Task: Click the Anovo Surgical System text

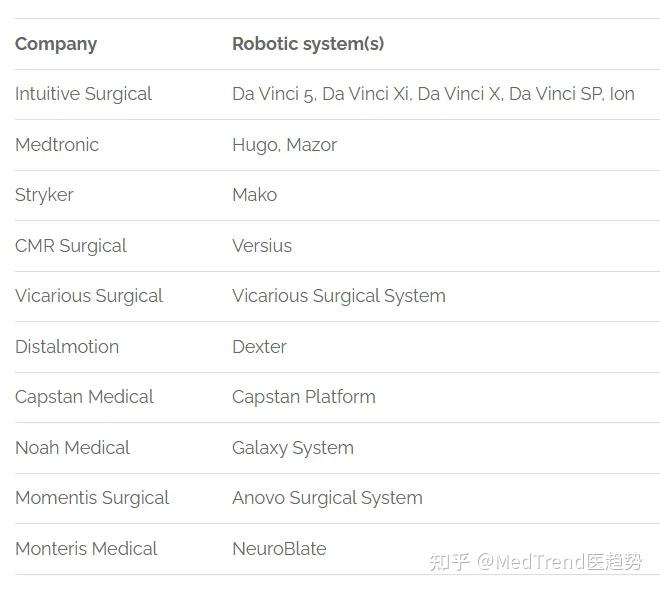Action: tap(327, 498)
